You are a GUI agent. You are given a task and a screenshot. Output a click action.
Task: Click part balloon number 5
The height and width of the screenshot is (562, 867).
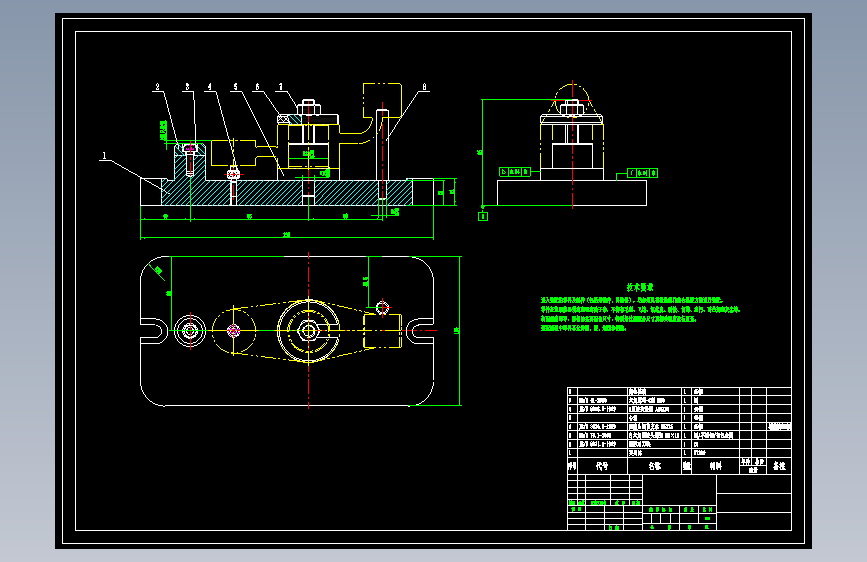236,87
